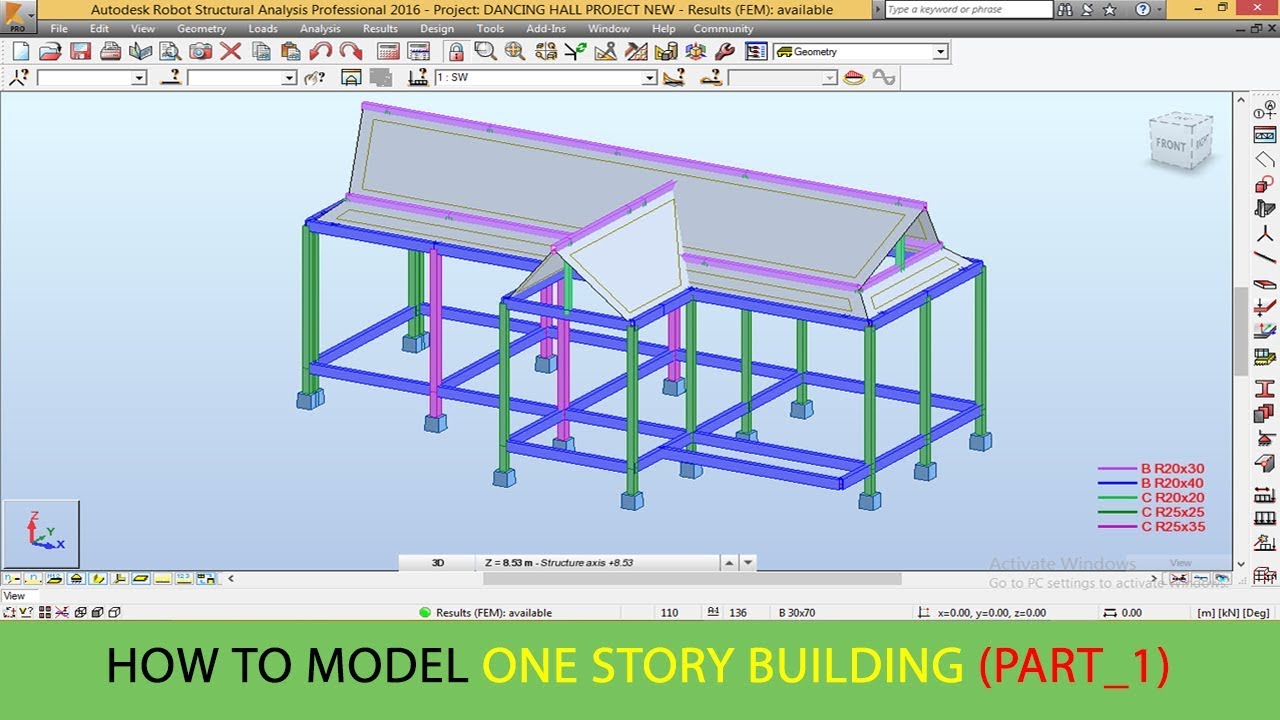This screenshot has width=1280, height=720.
Task: Select the Bars red line tool
Action: pyautogui.click(x=1265, y=259)
